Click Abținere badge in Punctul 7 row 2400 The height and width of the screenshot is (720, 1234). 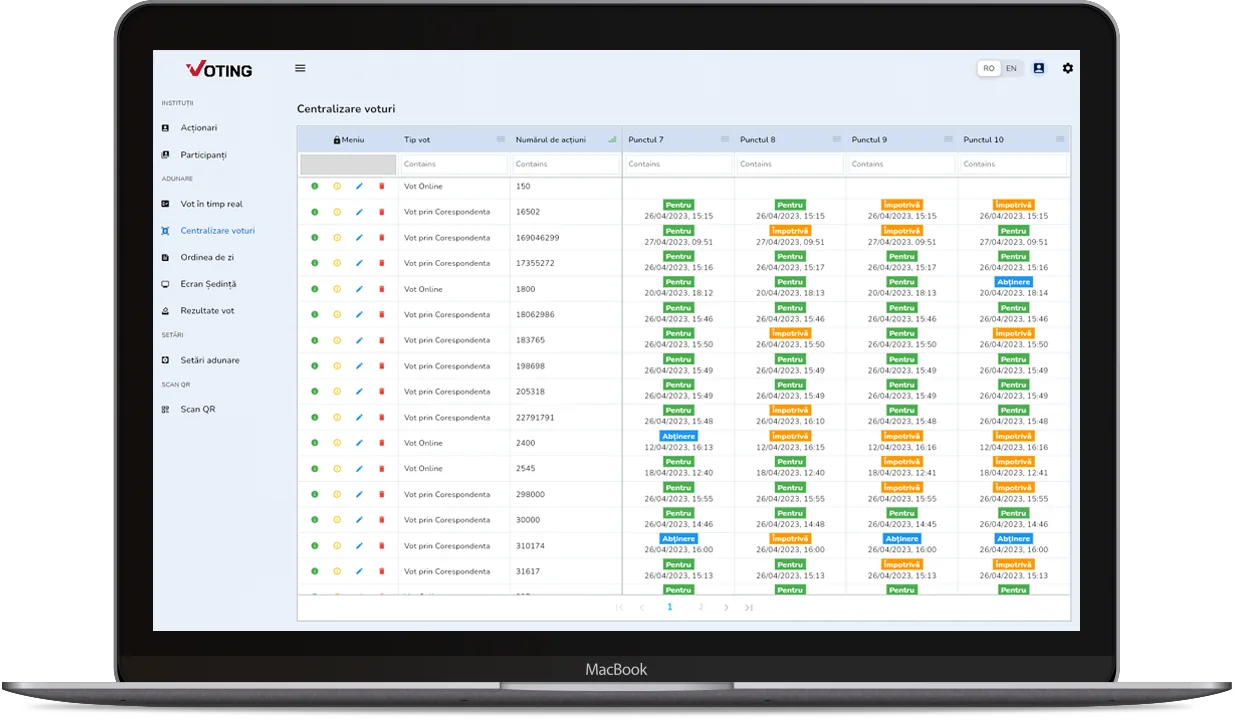[679, 436]
